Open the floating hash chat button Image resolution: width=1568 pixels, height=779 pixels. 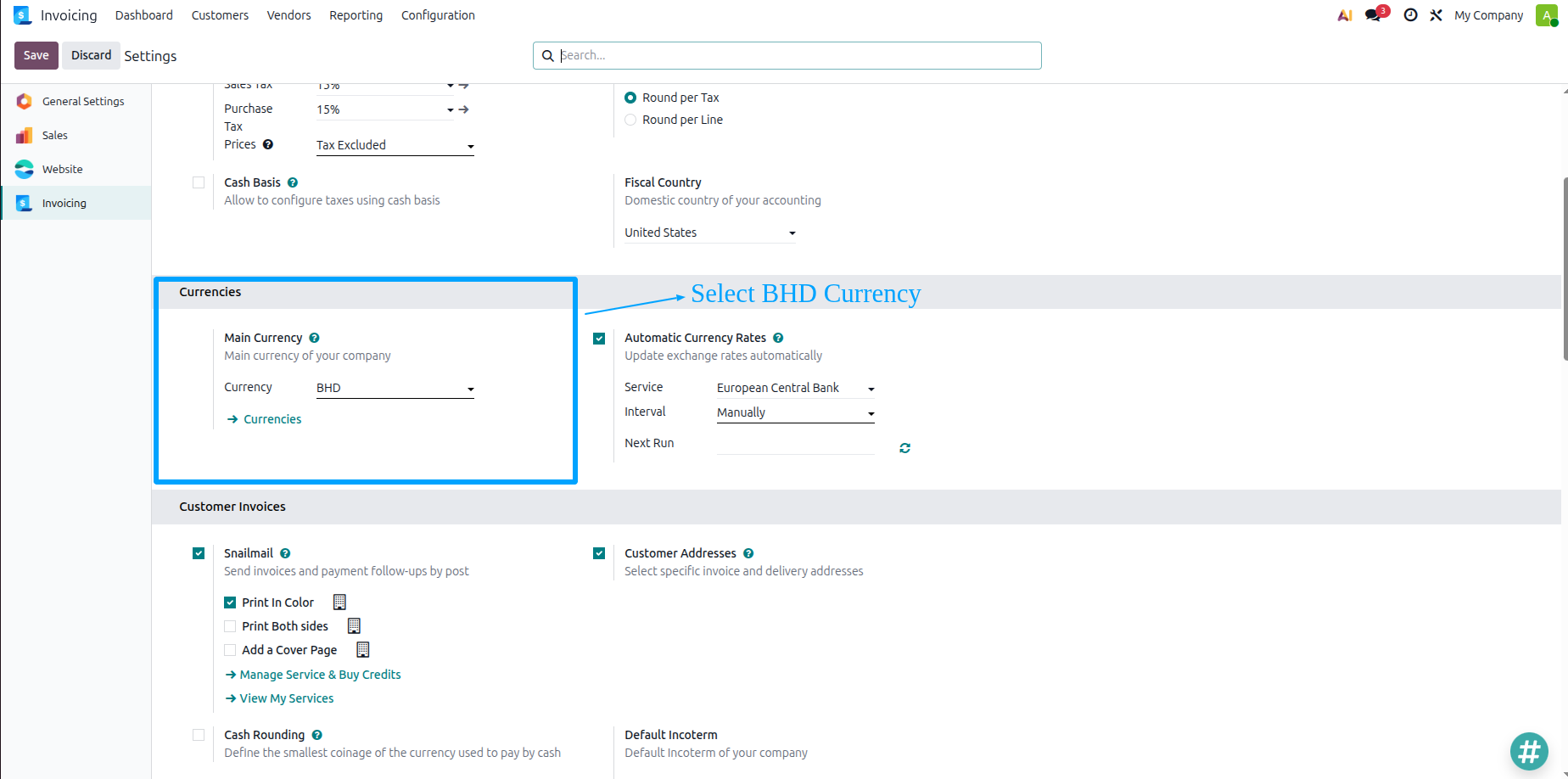click(1529, 752)
